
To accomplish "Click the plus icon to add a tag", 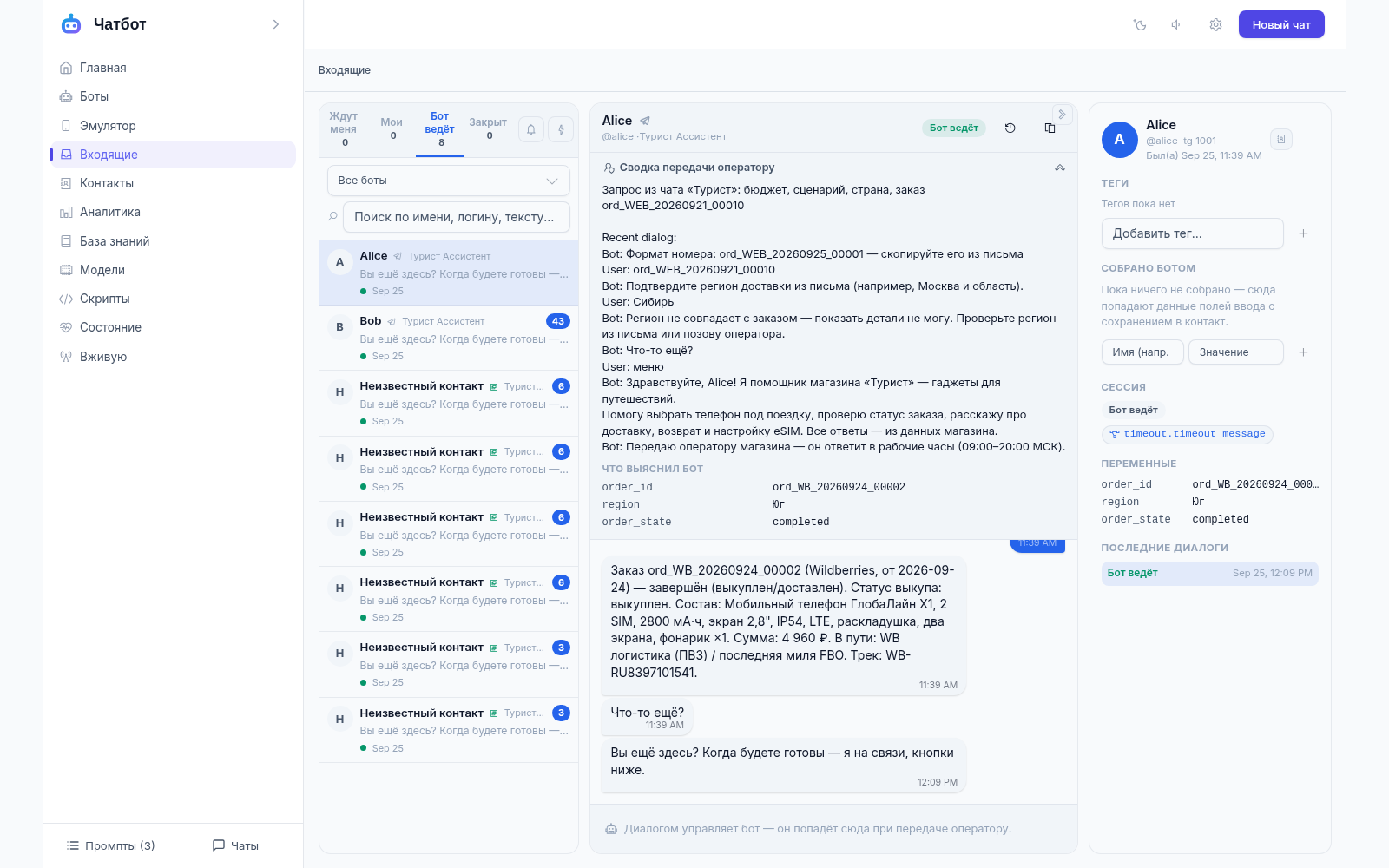I will (x=1303, y=233).
